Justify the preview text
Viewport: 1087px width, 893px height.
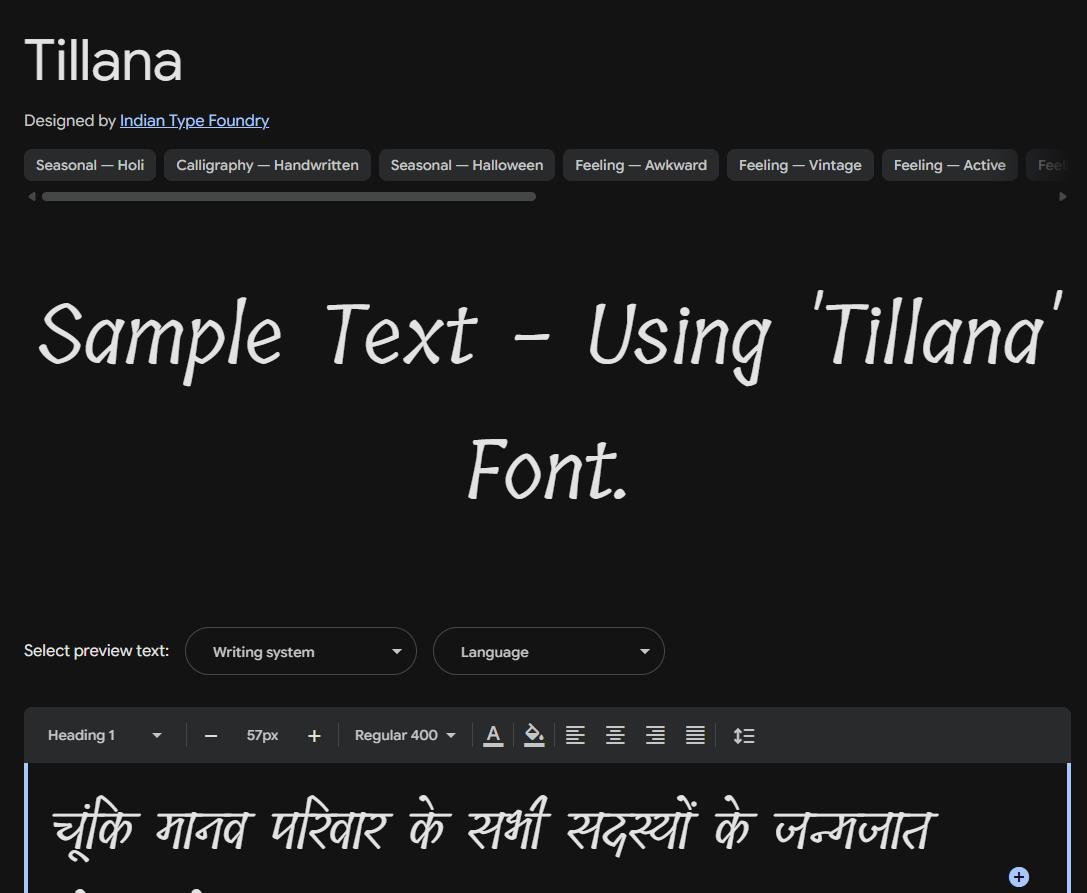tap(695, 735)
